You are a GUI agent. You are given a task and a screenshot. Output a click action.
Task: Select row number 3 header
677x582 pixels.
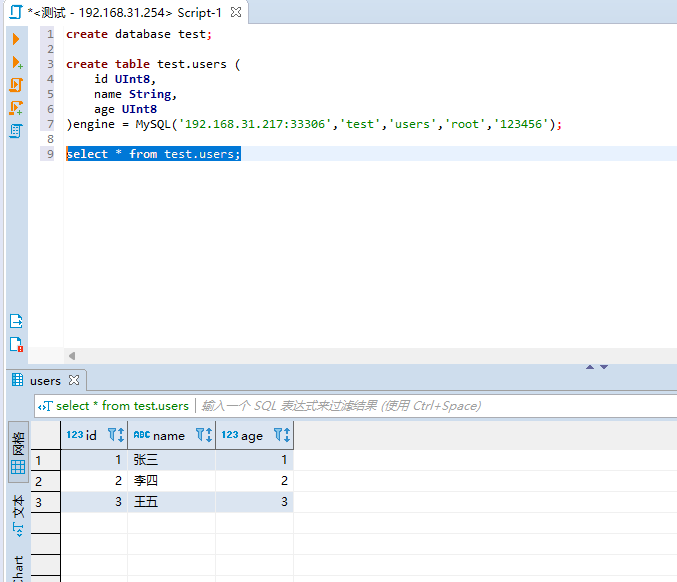[45, 502]
